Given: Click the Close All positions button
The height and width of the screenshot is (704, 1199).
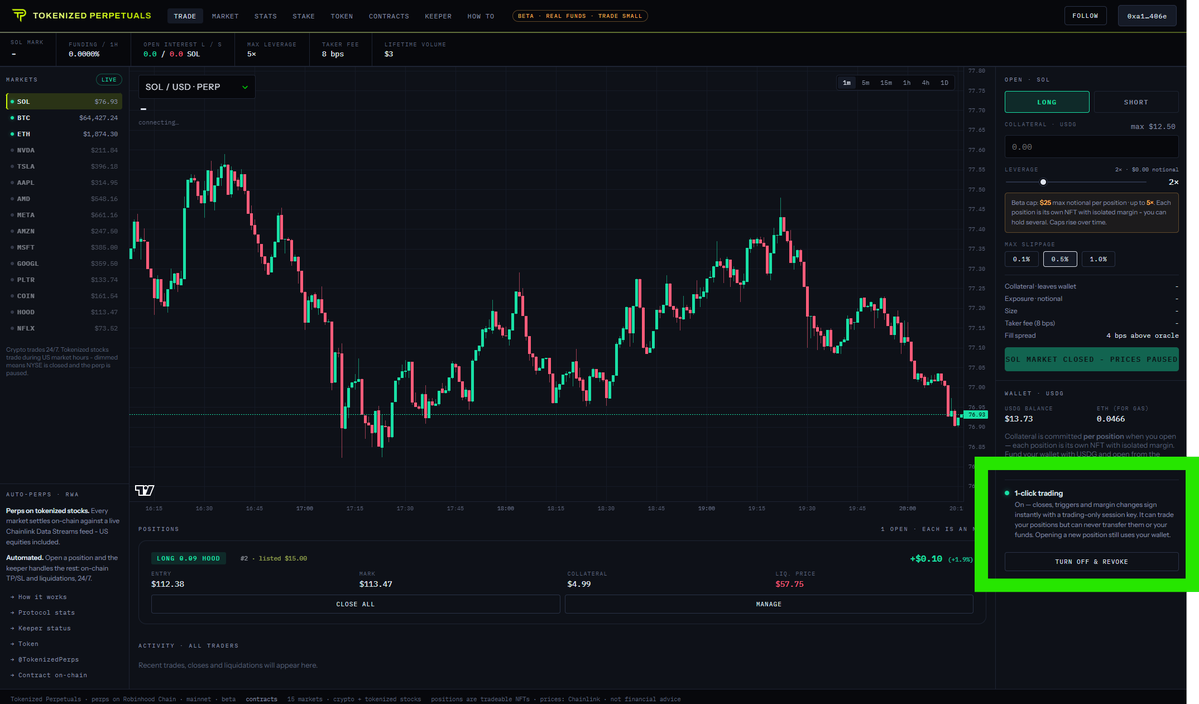Looking at the screenshot, I should [356, 604].
